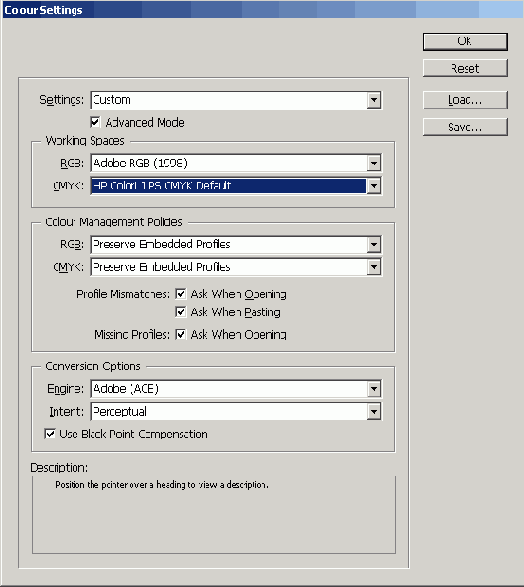This screenshot has height=587, width=524.
Task: Open the Settings dropdown arrow
Action: click(x=374, y=100)
